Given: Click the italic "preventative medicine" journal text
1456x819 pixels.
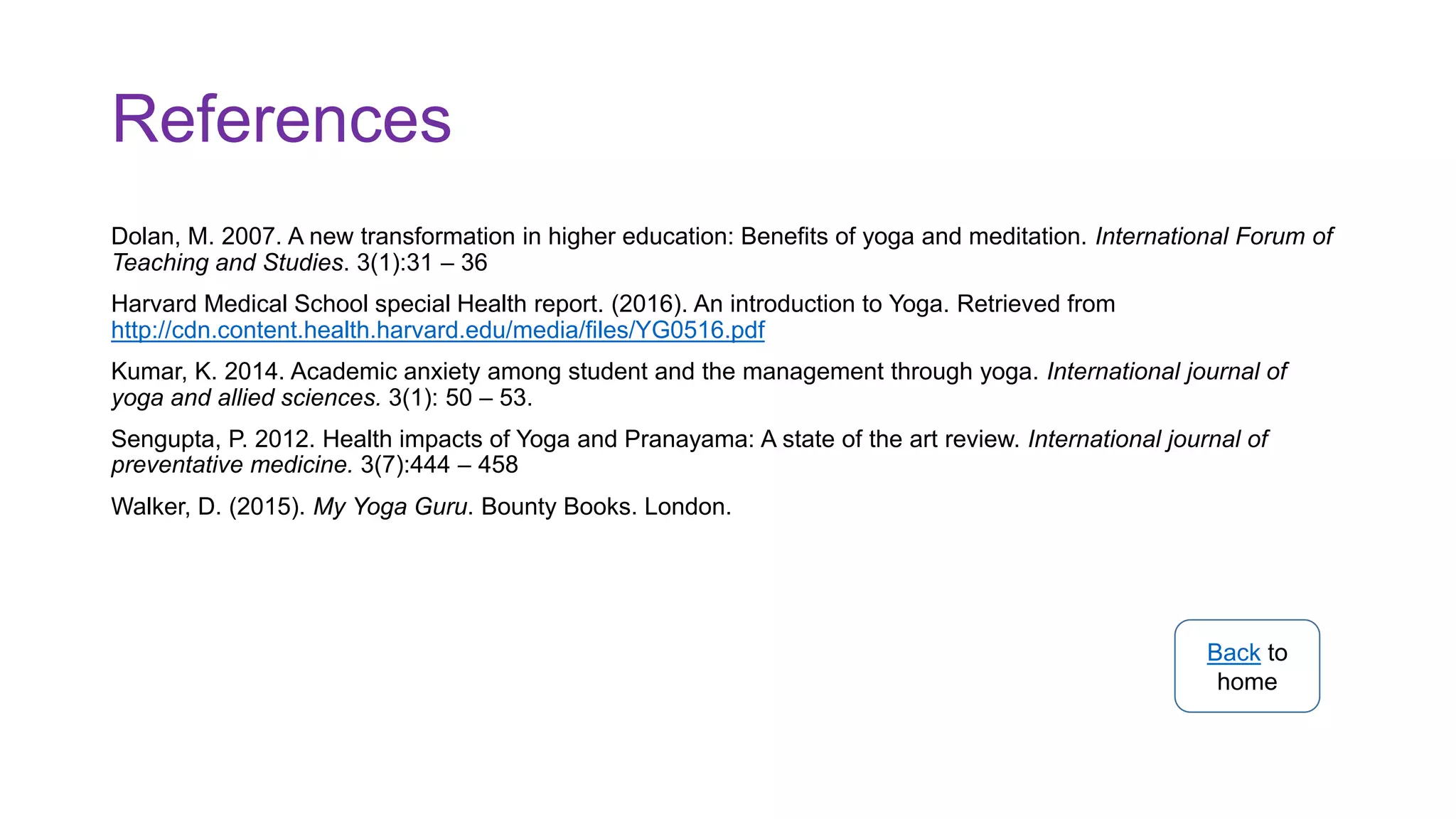Looking at the screenshot, I should tap(232, 465).
